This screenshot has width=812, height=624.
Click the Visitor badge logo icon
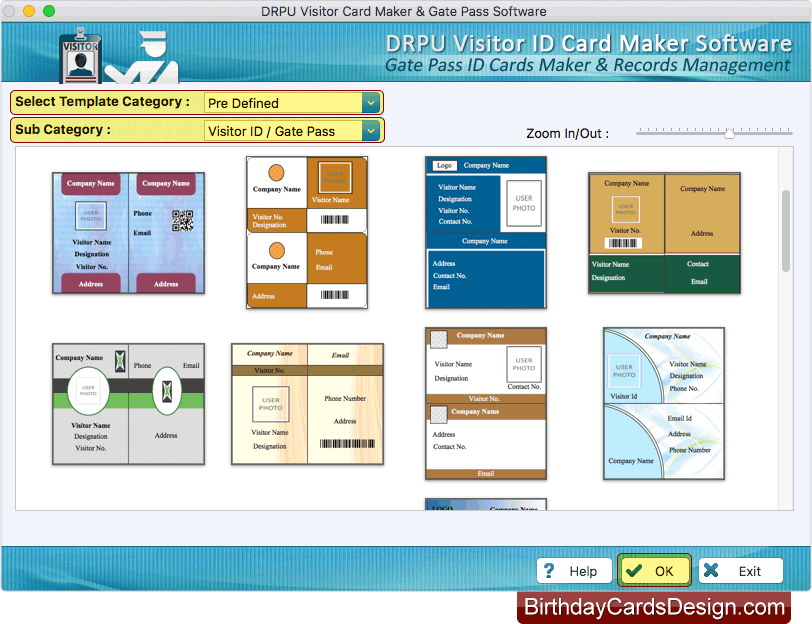coord(80,56)
